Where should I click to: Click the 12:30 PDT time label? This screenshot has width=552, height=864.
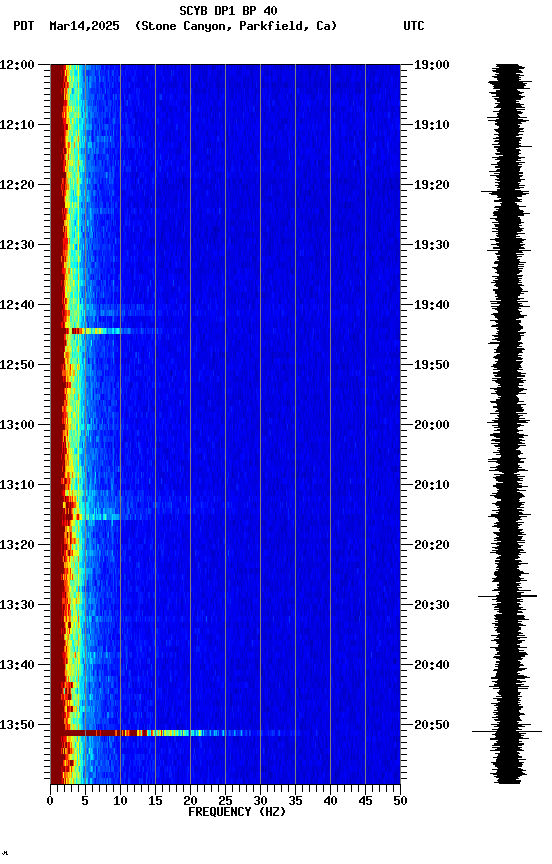coord(17,245)
